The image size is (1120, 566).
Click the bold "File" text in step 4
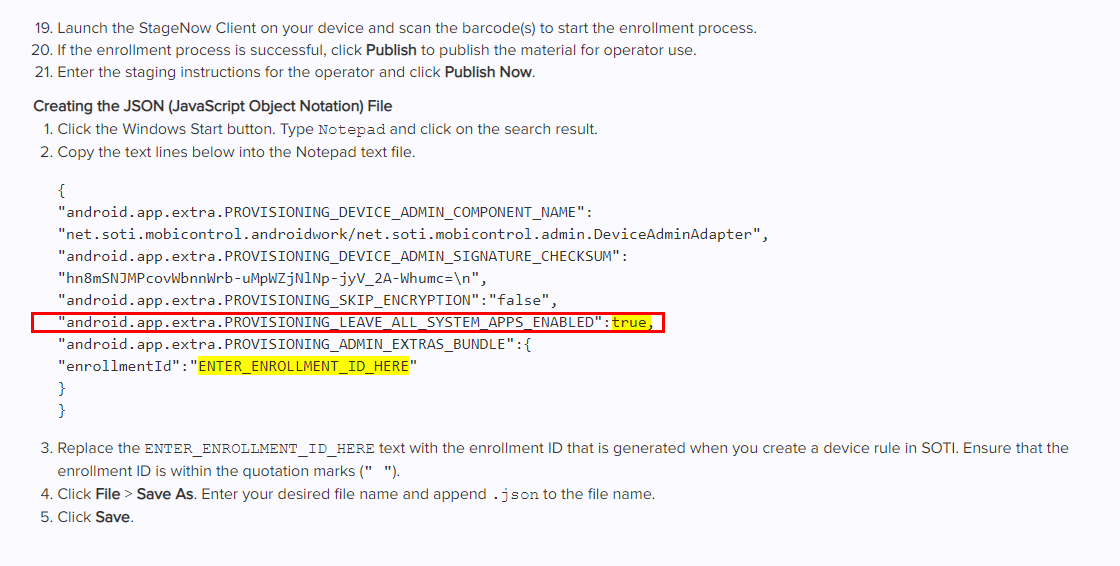(108, 494)
